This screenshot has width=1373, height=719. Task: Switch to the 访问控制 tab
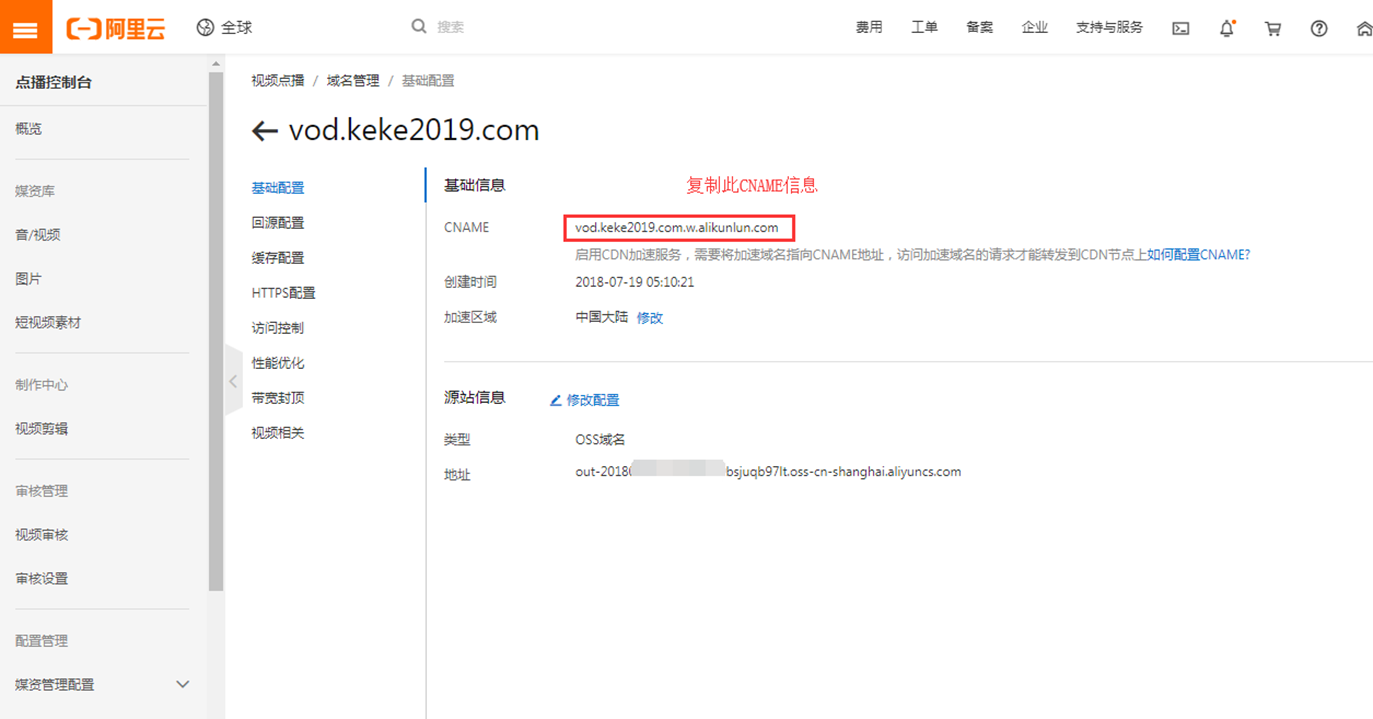[x=278, y=328]
